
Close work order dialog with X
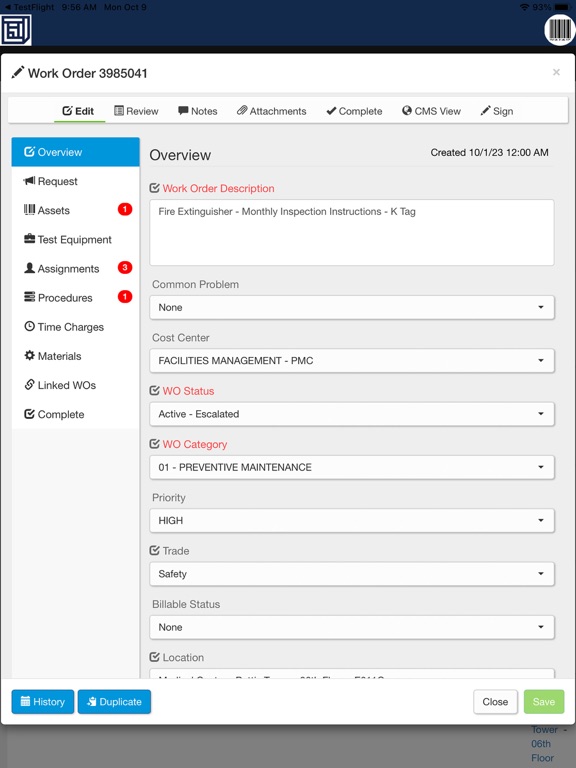[556, 72]
